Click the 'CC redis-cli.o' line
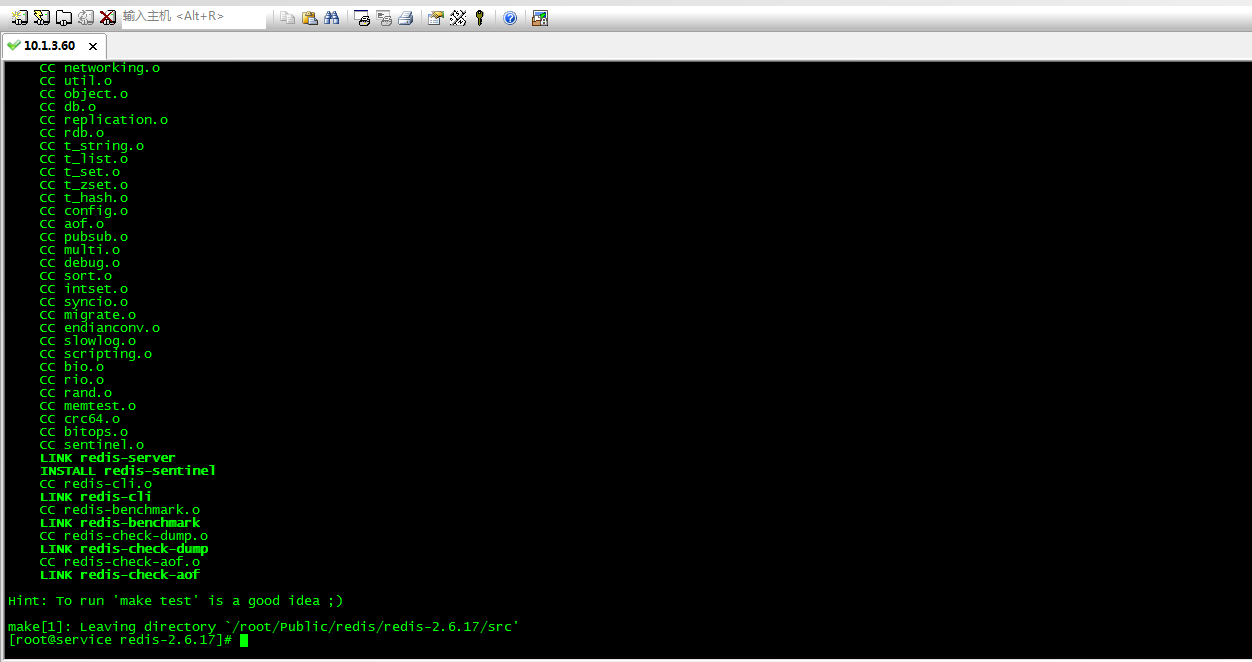 click(96, 484)
